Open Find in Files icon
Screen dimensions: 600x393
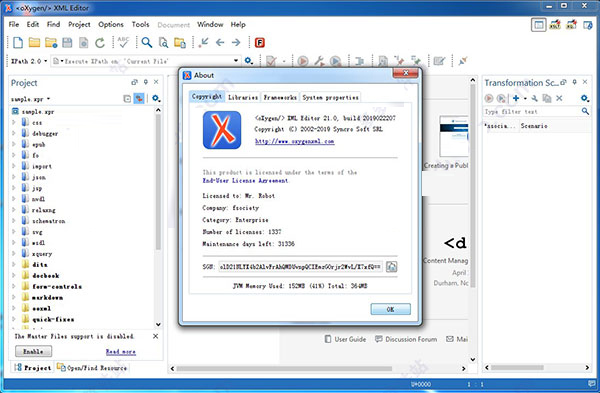tap(163, 42)
